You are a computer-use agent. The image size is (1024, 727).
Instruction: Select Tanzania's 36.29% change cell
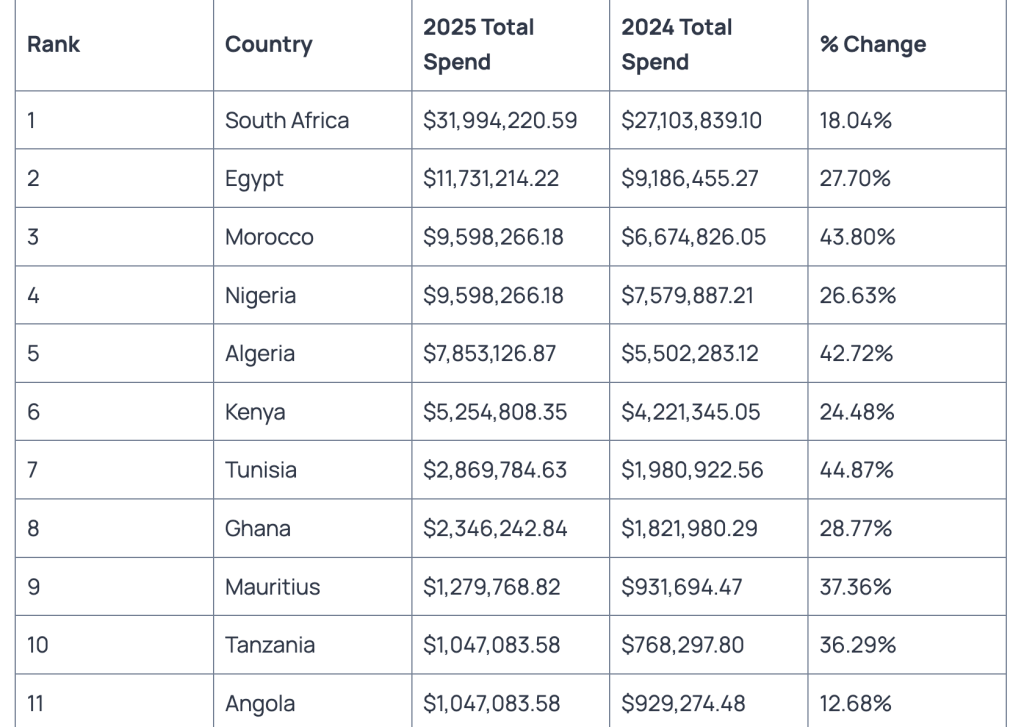pos(857,645)
